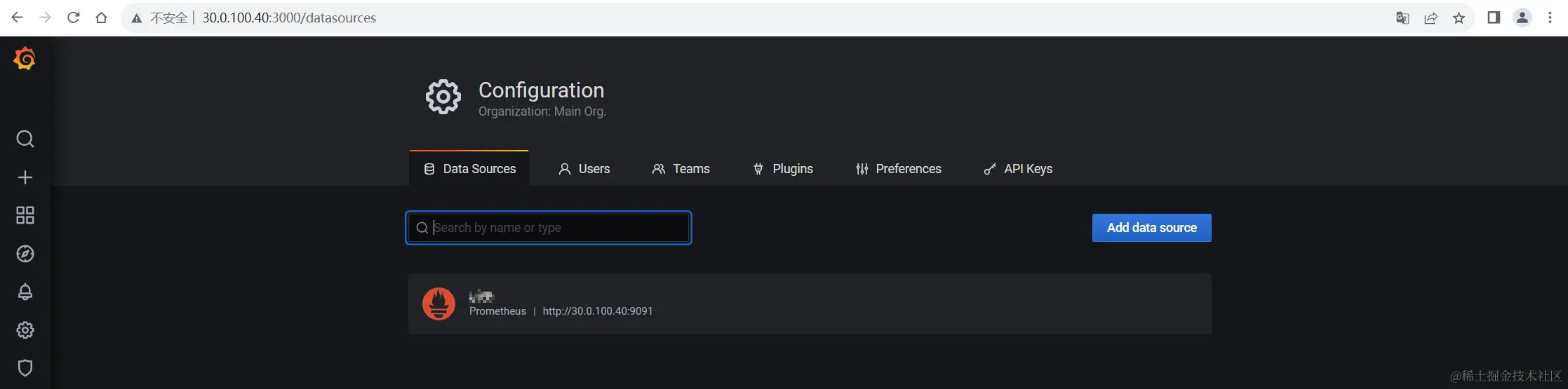
Task: Reload the page with the refresh icon
Action: [x=73, y=18]
